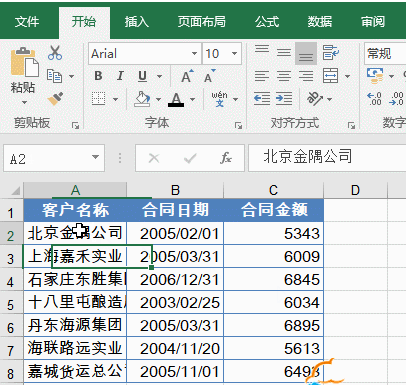Viewport: 406px width, 385px height.
Task: Open the font name dropdown
Action: (194, 53)
